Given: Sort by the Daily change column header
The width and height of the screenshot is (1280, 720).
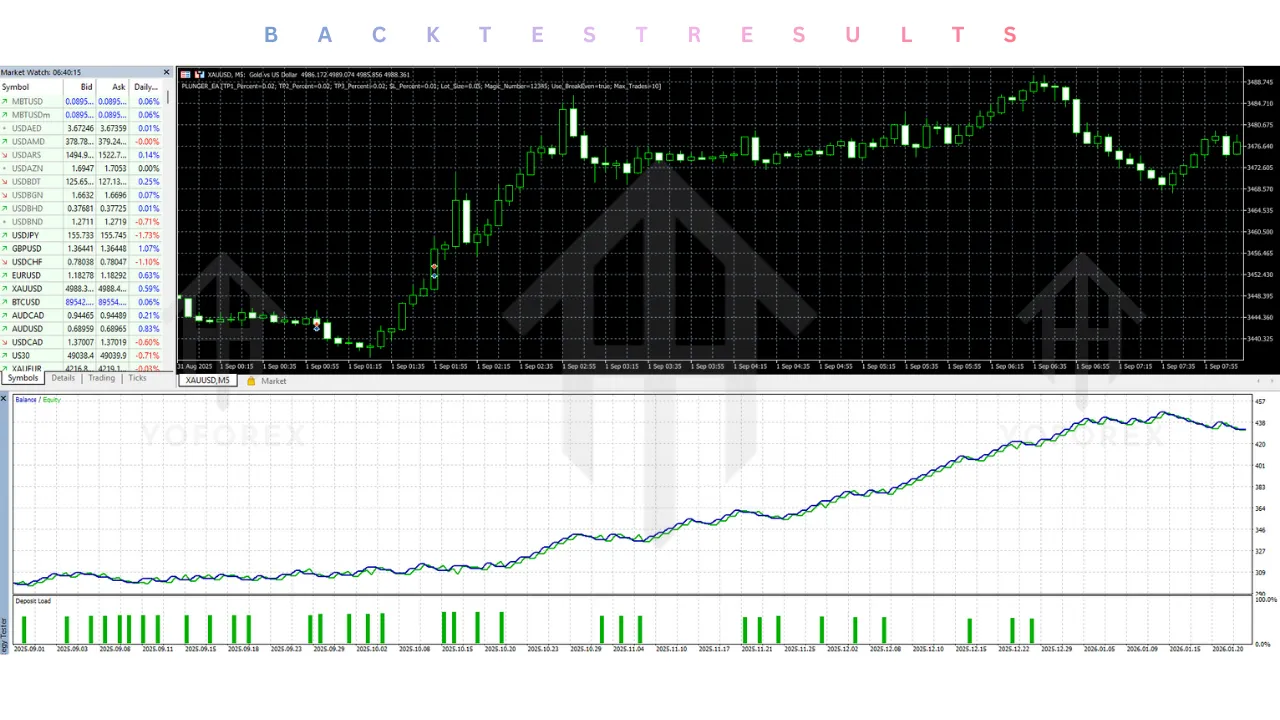Looking at the screenshot, I should coord(146,87).
